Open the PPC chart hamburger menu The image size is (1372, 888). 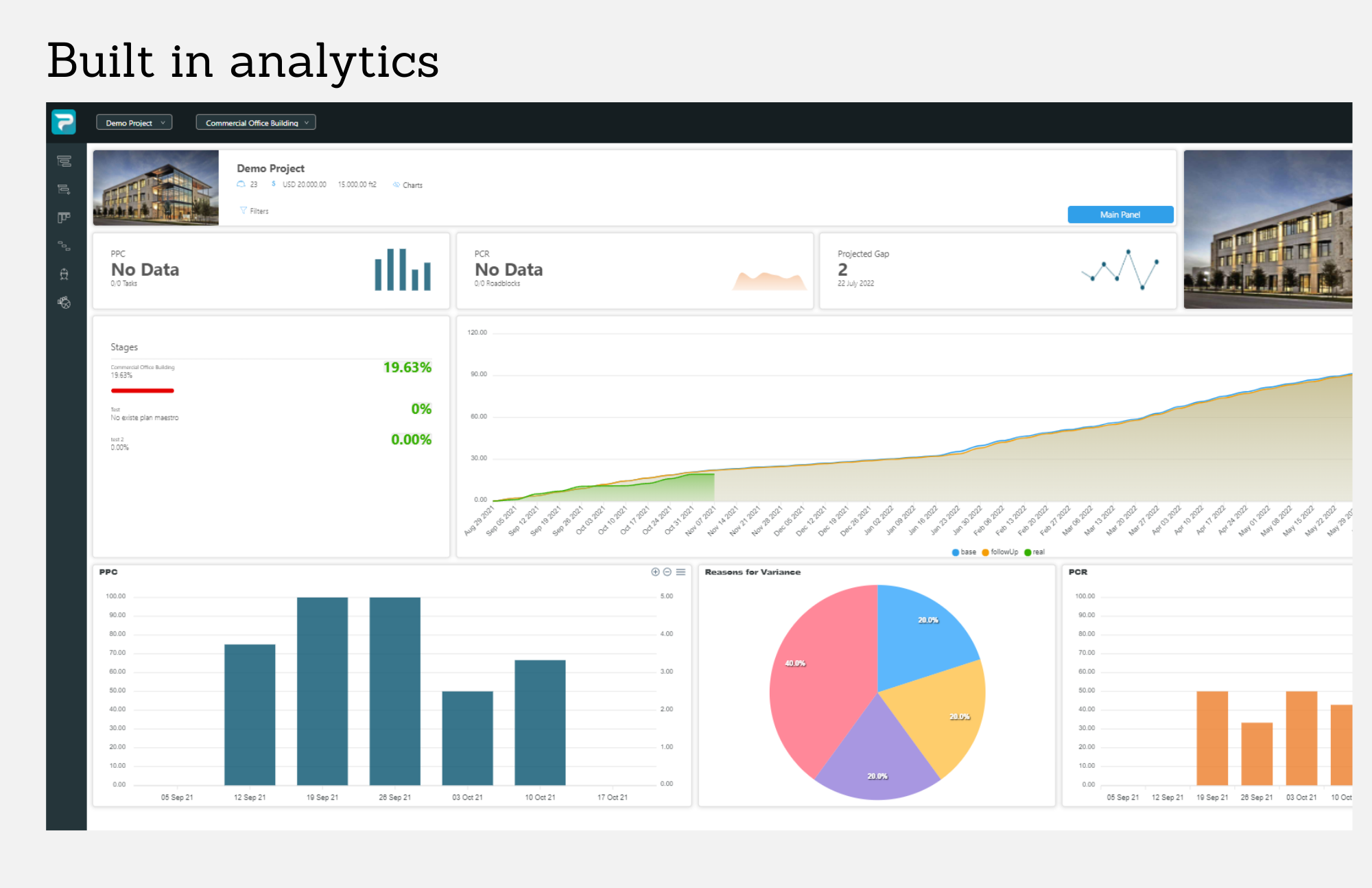681,572
